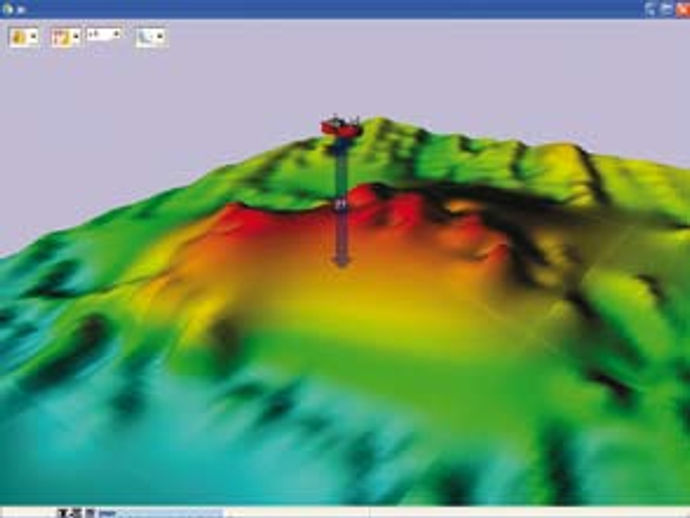The height and width of the screenshot is (518, 690).
Task: Minimize the 3D viewer window
Action: coord(650,9)
